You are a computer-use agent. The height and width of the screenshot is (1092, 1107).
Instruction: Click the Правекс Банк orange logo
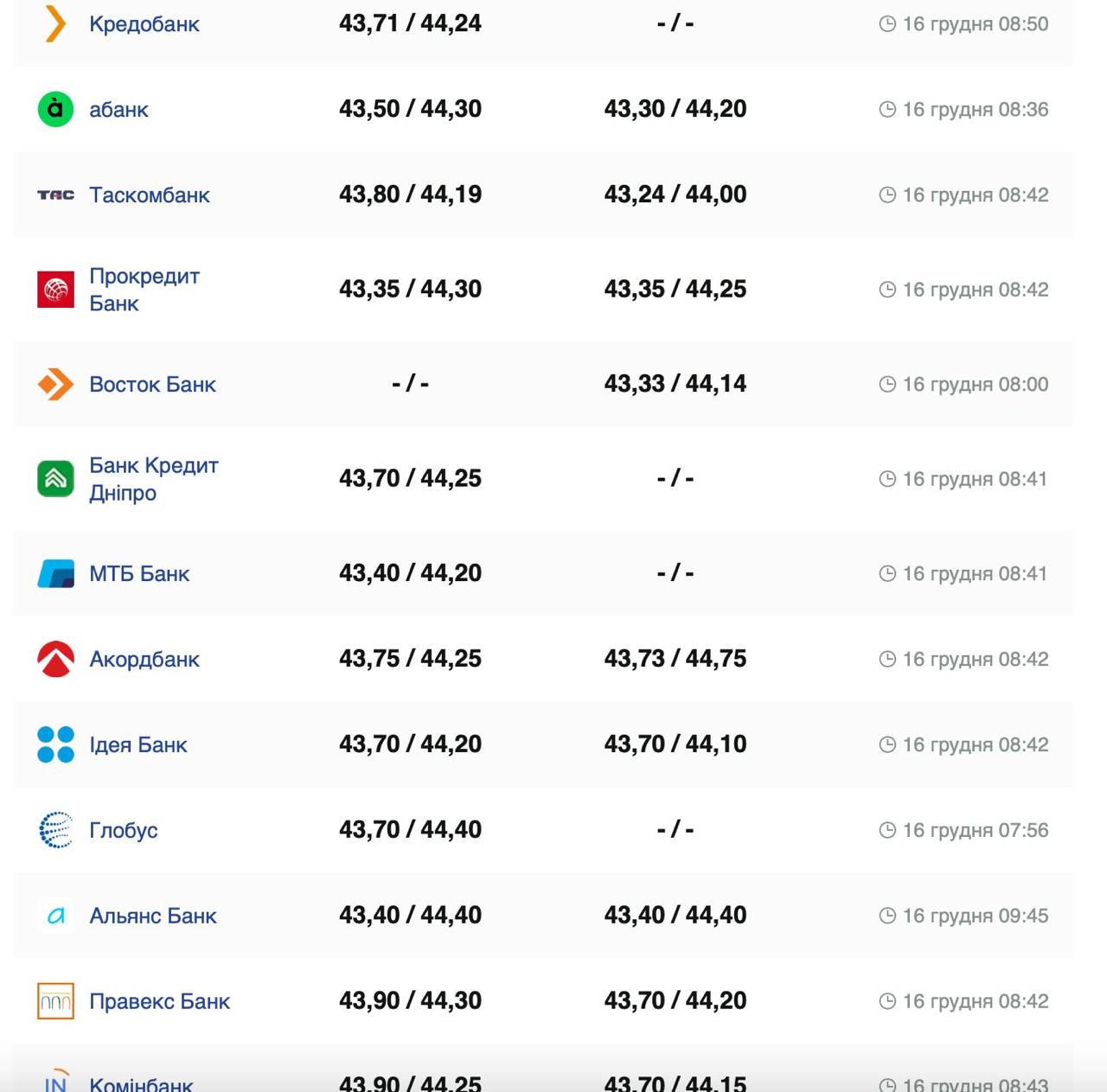pyautogui.click(x=55, y=1001)
